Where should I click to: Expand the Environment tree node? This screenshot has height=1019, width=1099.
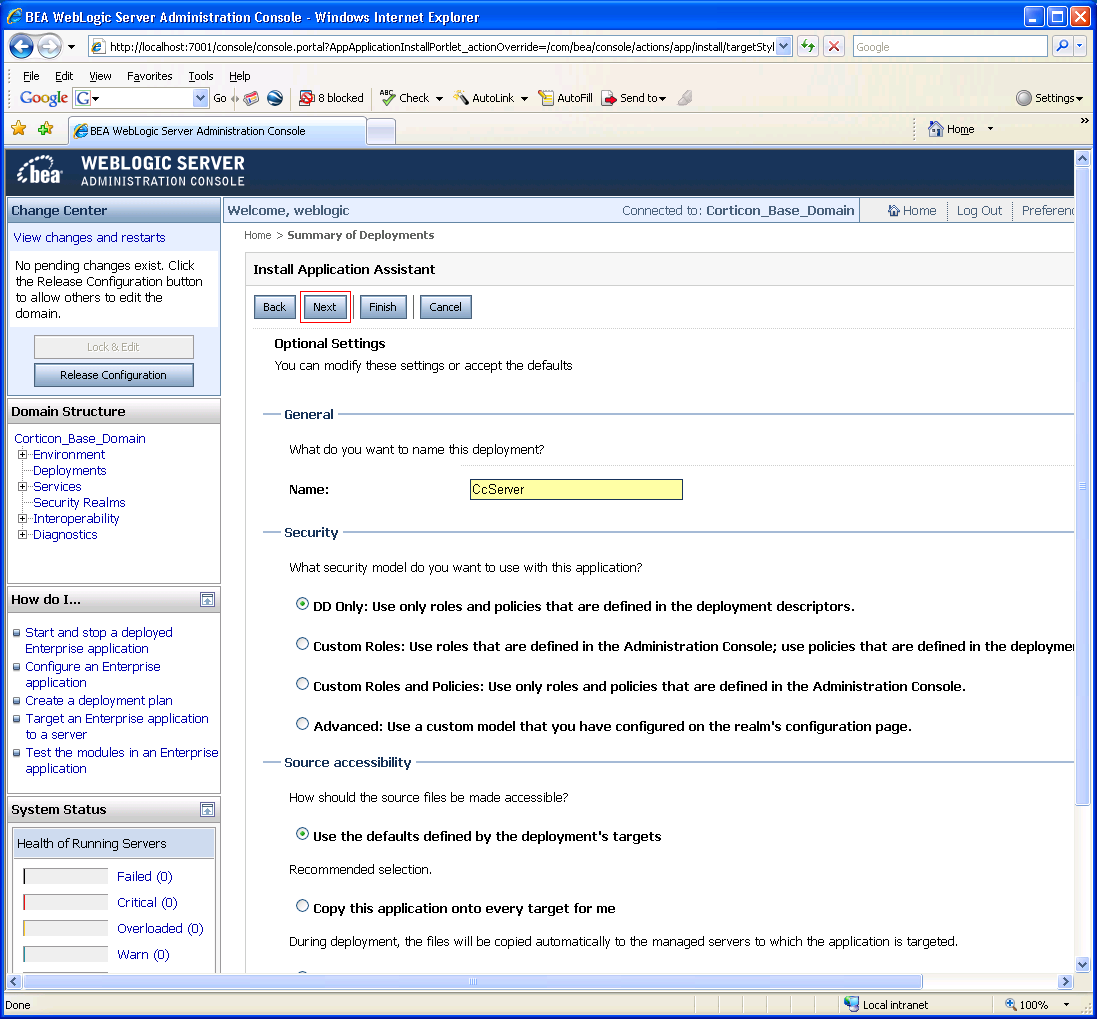click(x=22, y=455)
